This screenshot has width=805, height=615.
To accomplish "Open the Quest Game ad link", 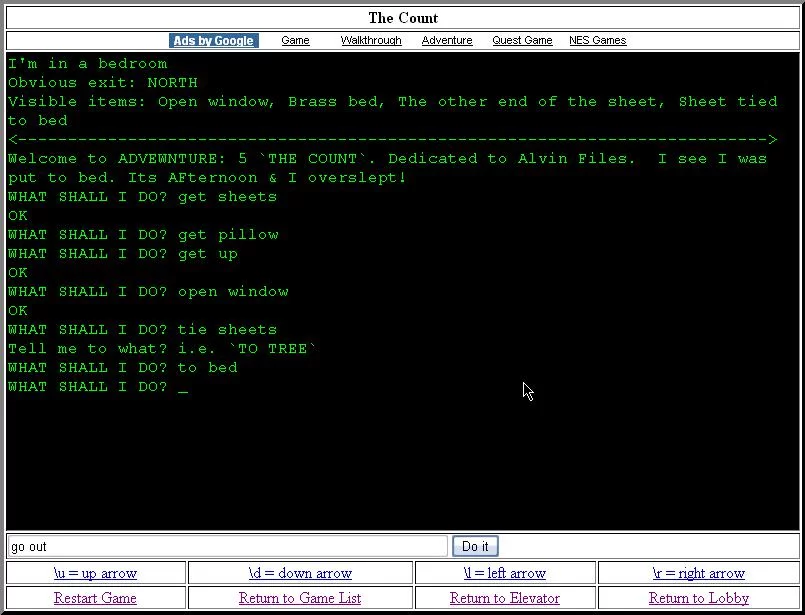I will coord(522,41).
